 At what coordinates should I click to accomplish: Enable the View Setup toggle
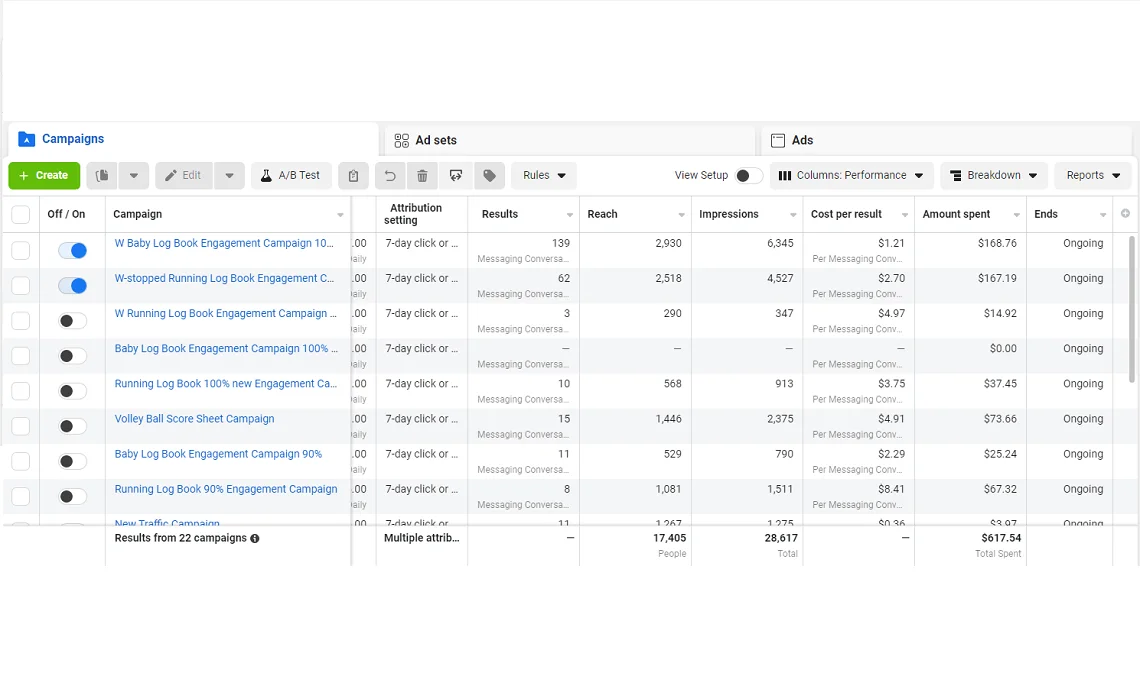748,176
